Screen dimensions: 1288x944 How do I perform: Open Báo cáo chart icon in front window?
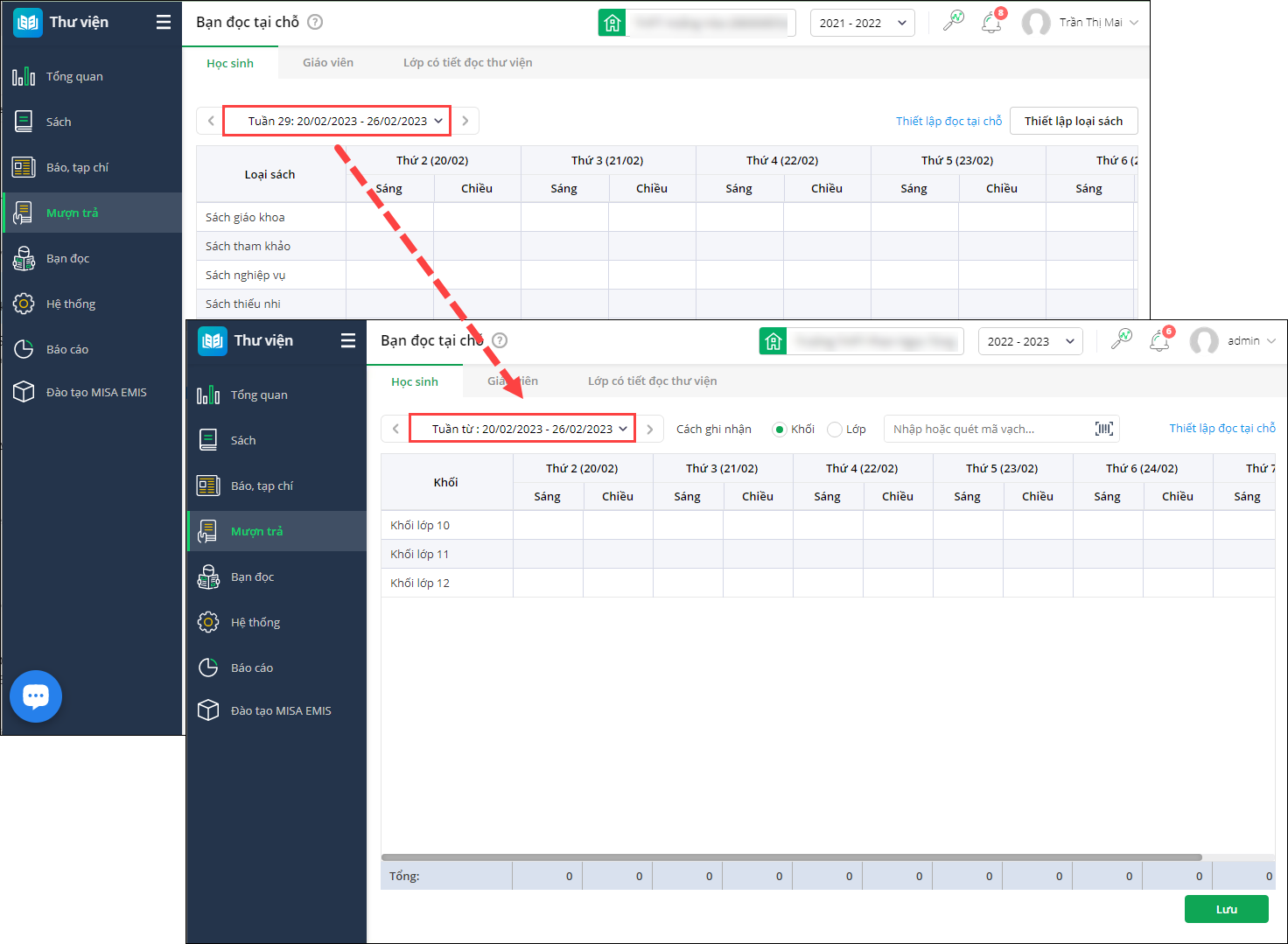point(208,668)
